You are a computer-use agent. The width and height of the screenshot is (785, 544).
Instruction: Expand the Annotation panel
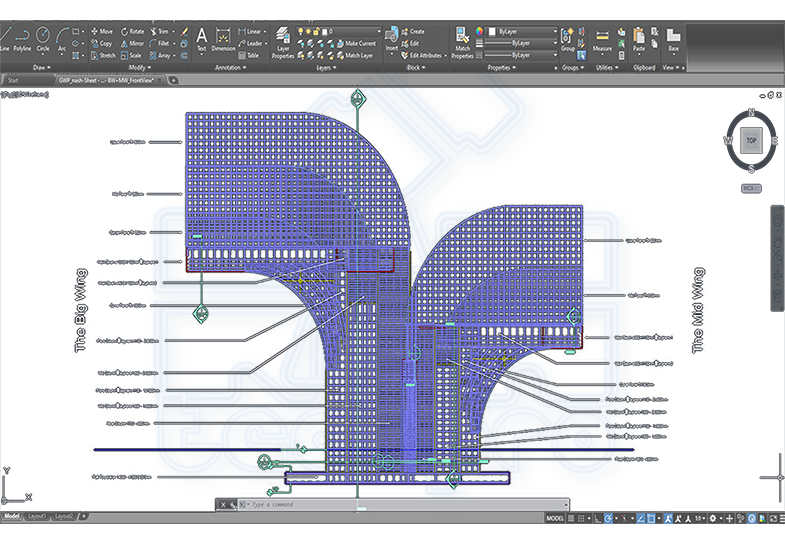coord(230,68)
